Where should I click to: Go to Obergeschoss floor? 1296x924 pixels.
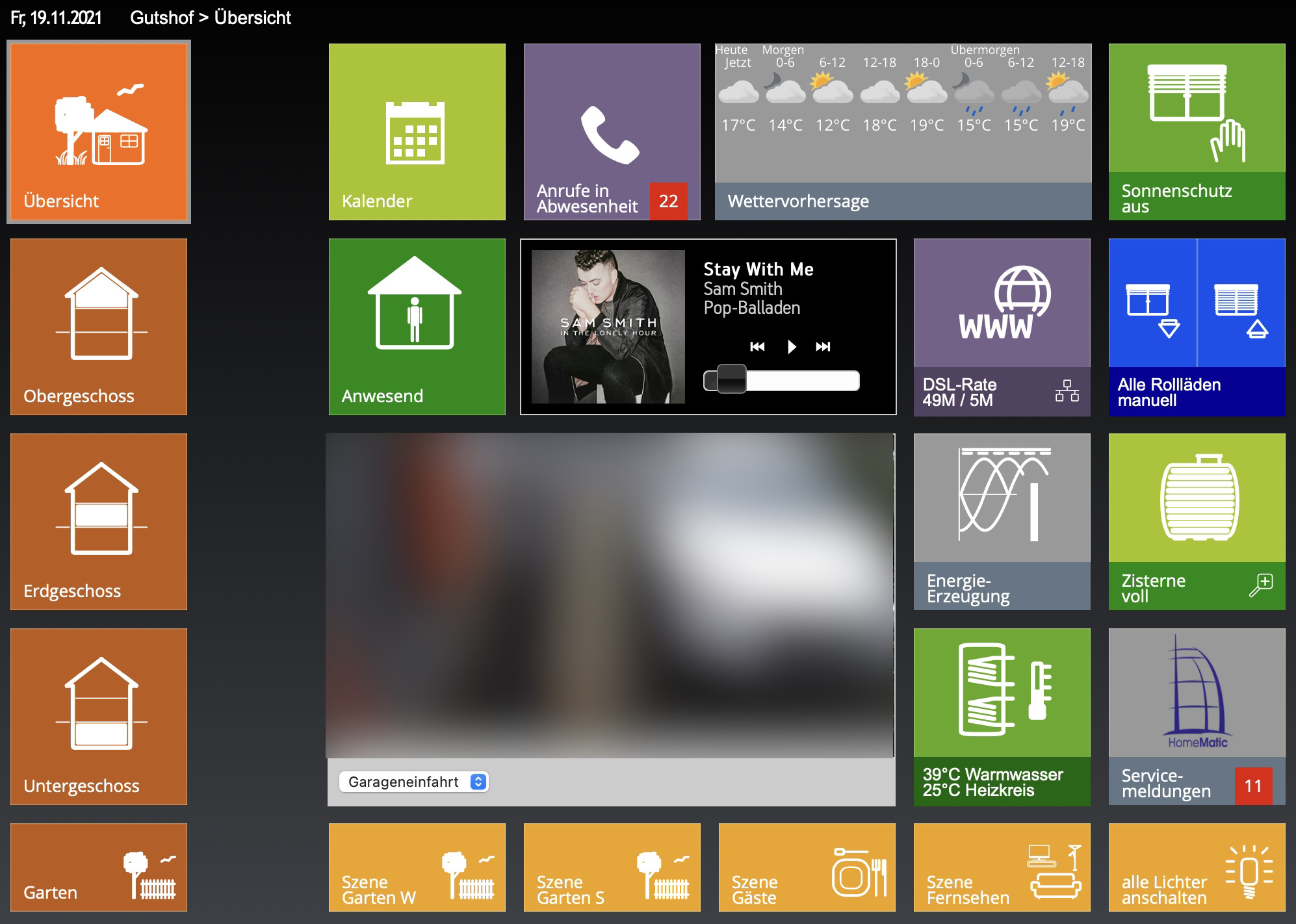click(x=99, y=327)
